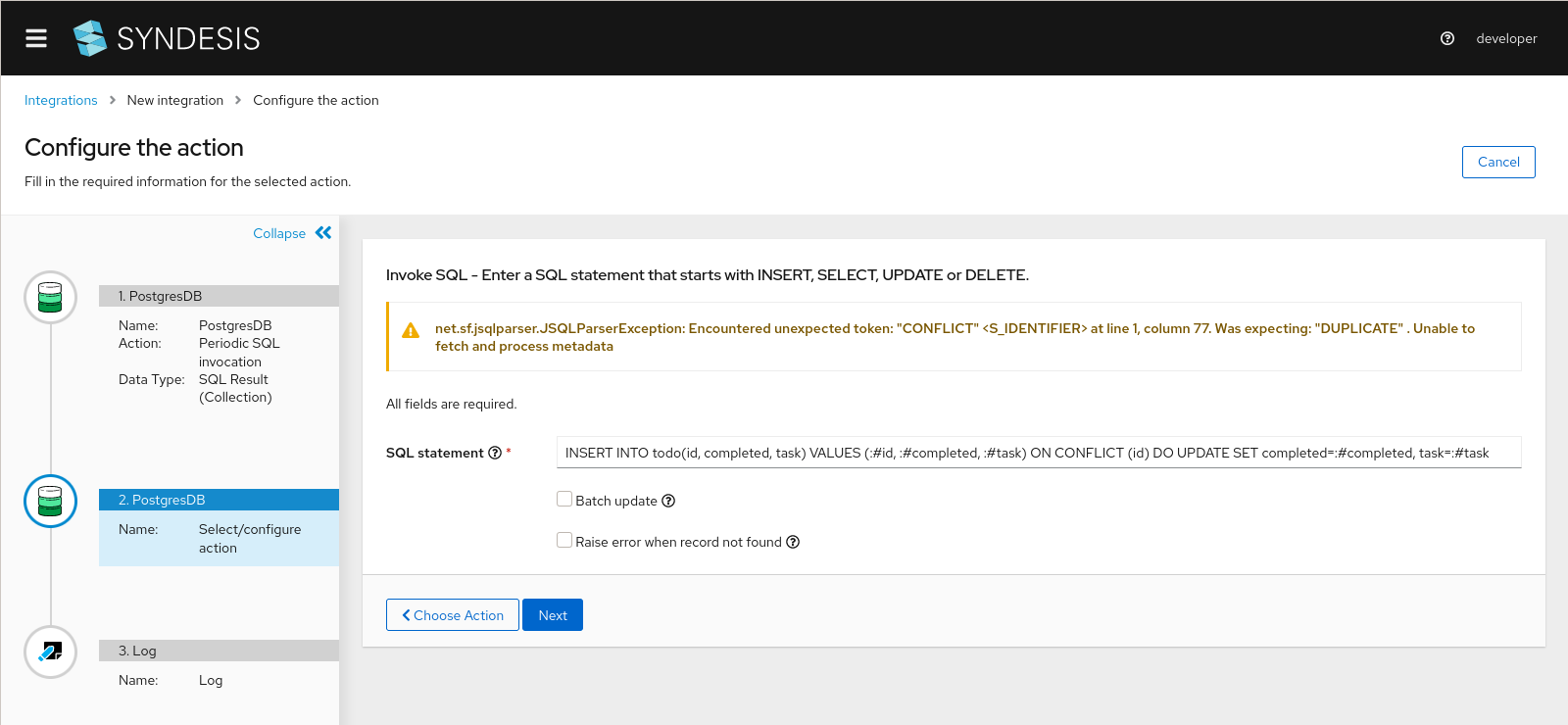Click the warning triangle icon
This screenshot has width=1568, height=725.
411,331
